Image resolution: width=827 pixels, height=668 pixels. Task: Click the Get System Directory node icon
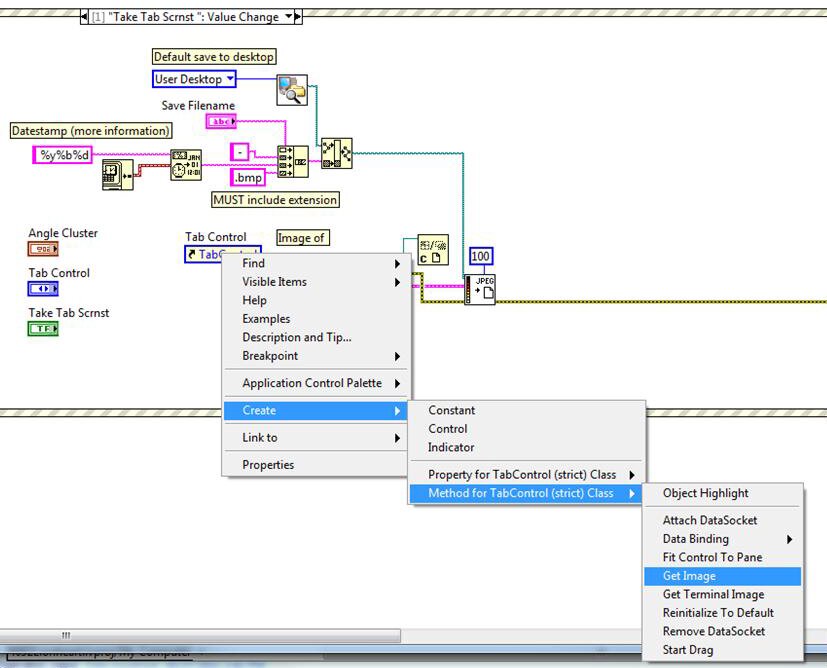[x=292, y=90]
